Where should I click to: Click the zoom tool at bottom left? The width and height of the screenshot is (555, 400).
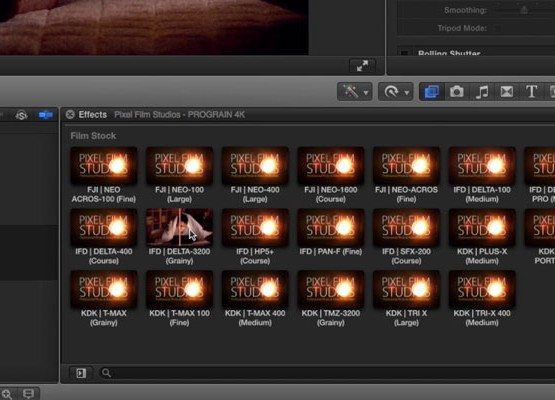7,394
